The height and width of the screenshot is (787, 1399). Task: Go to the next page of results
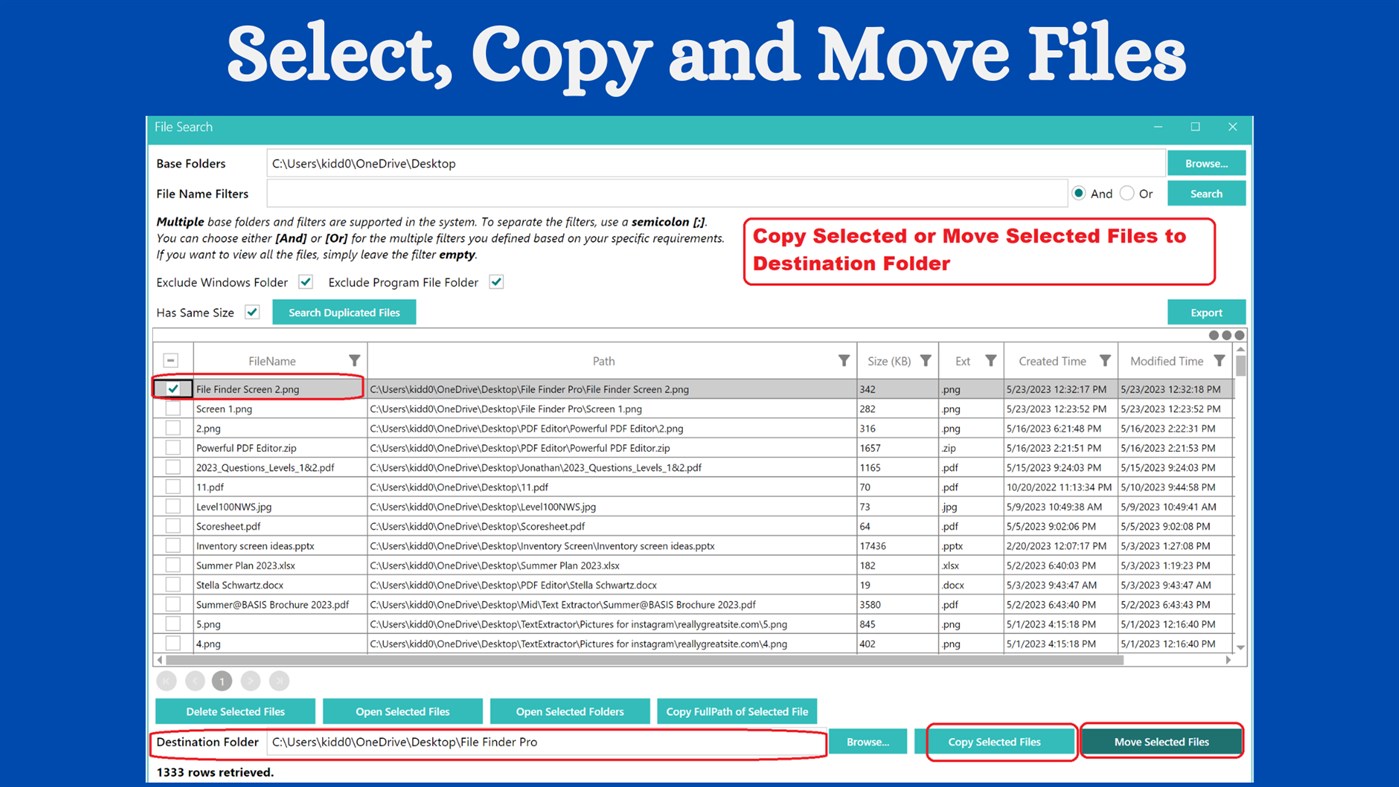(x=249, y=680)
